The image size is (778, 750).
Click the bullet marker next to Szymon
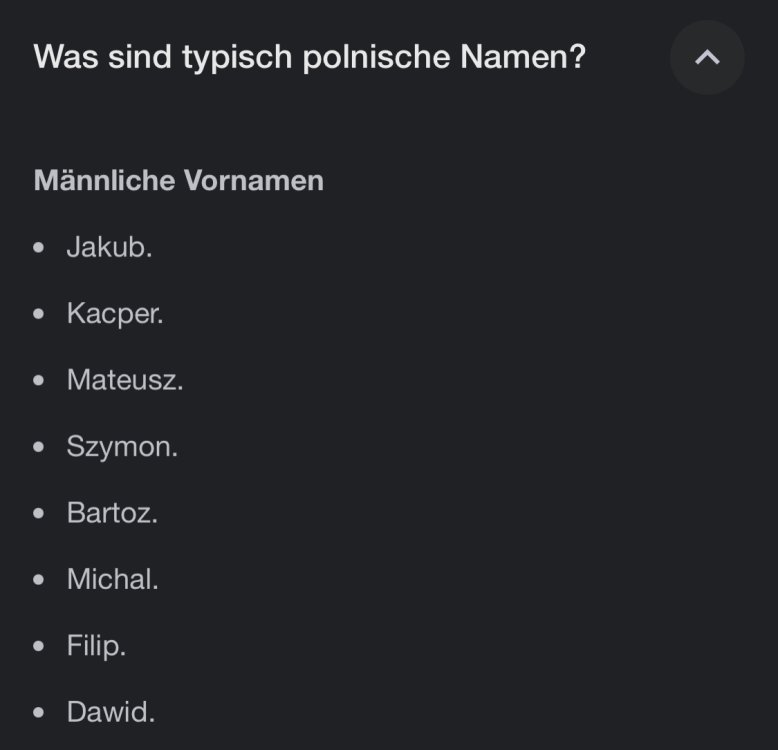(x=39, y=447)
